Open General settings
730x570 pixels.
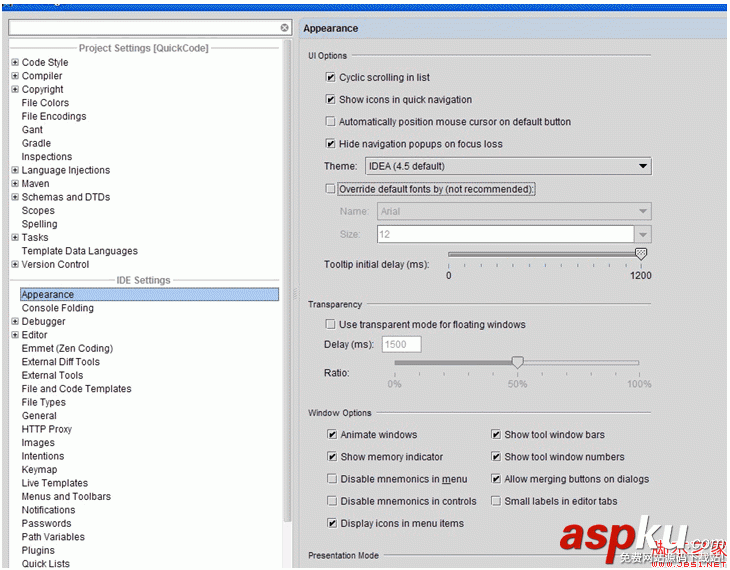tap(39, 416)
